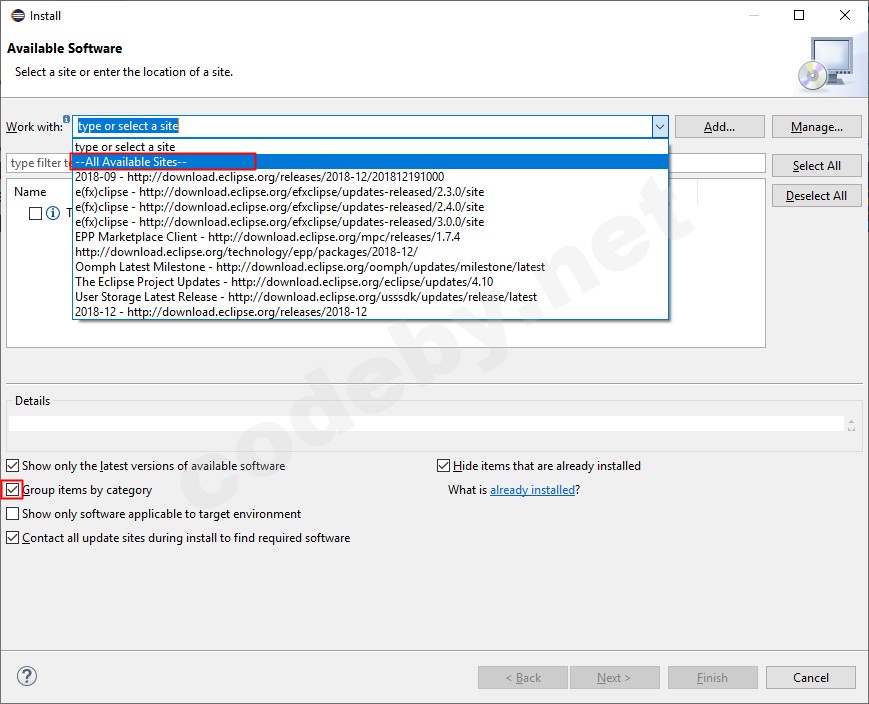This screenshot has height=704, width=869.
Task: Select 2018-09 releases site entry
Action: [370, 177]
